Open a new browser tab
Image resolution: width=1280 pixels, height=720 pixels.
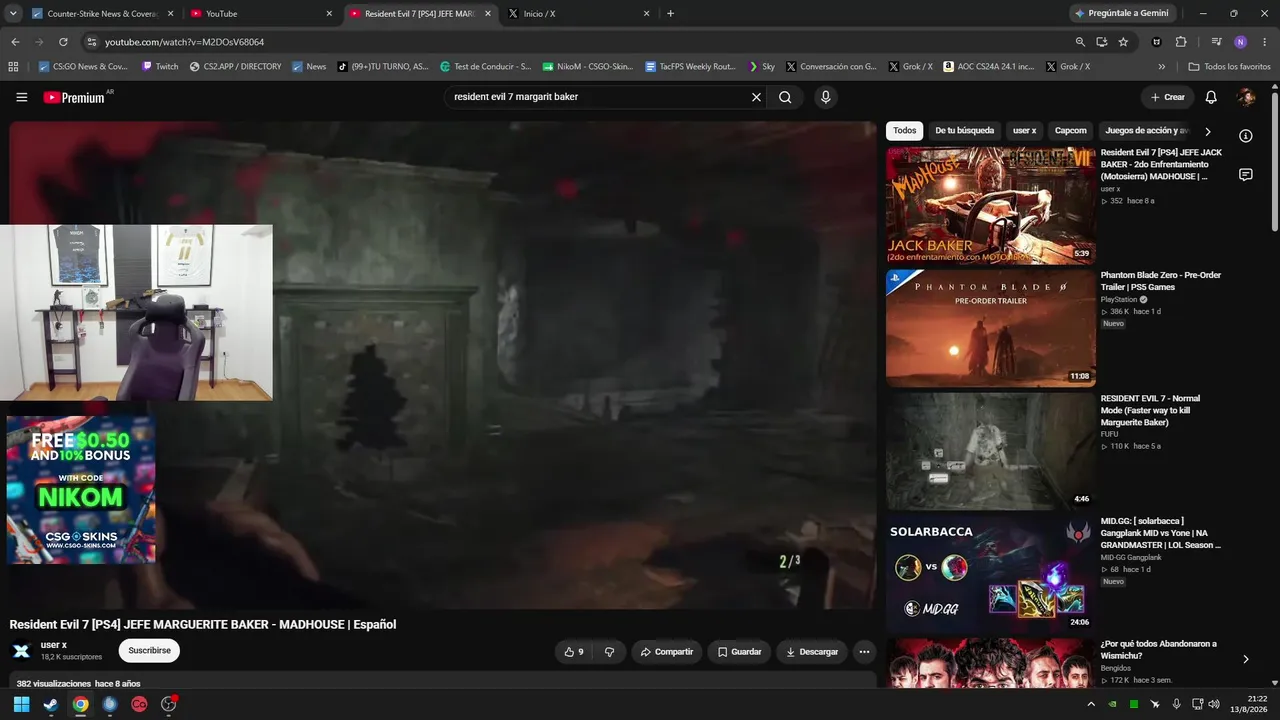pos(670,13)
